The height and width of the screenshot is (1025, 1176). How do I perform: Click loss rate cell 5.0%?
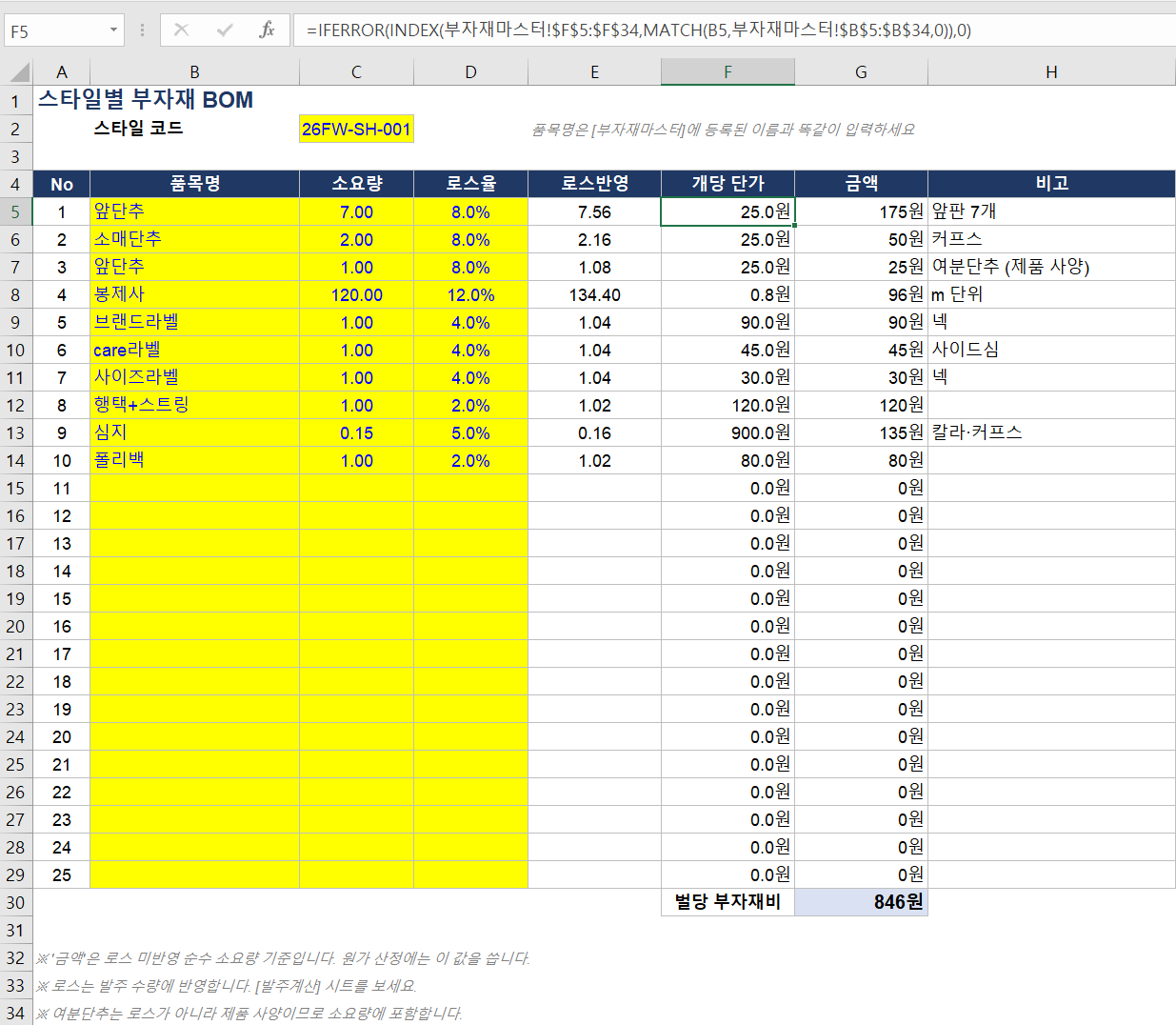coord(470,432)
